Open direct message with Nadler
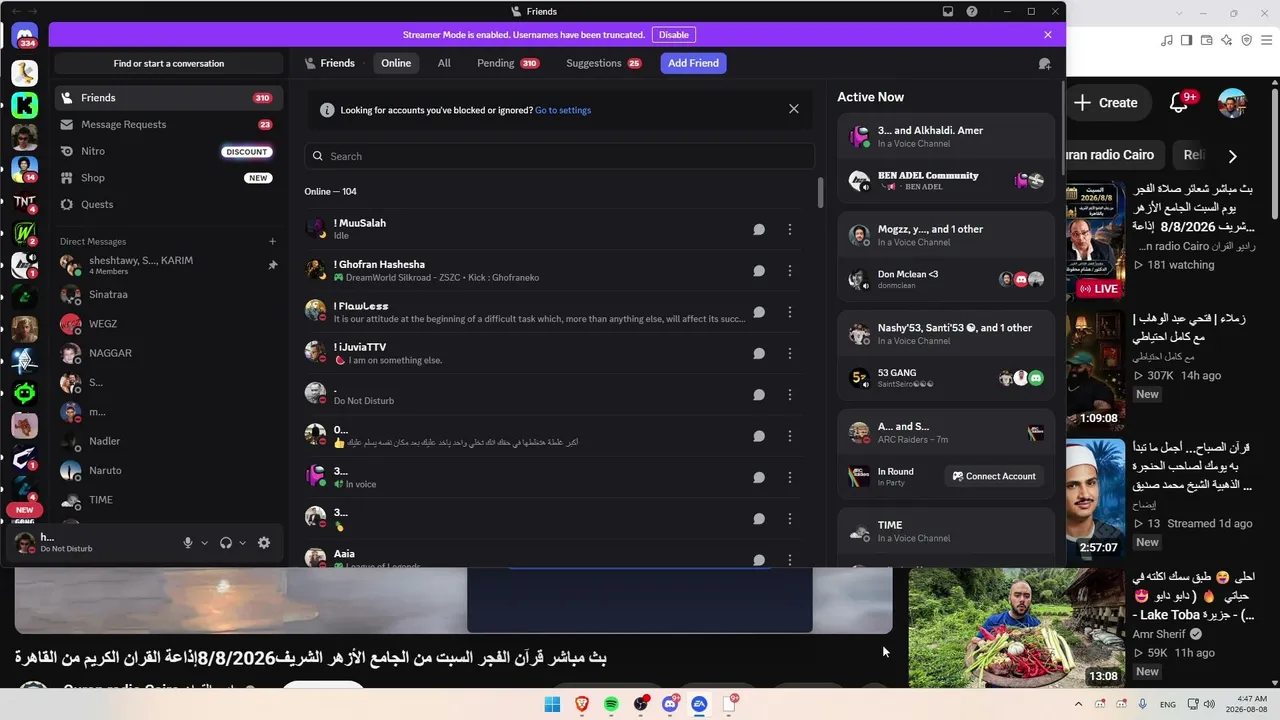 click(x=169, y=441)
